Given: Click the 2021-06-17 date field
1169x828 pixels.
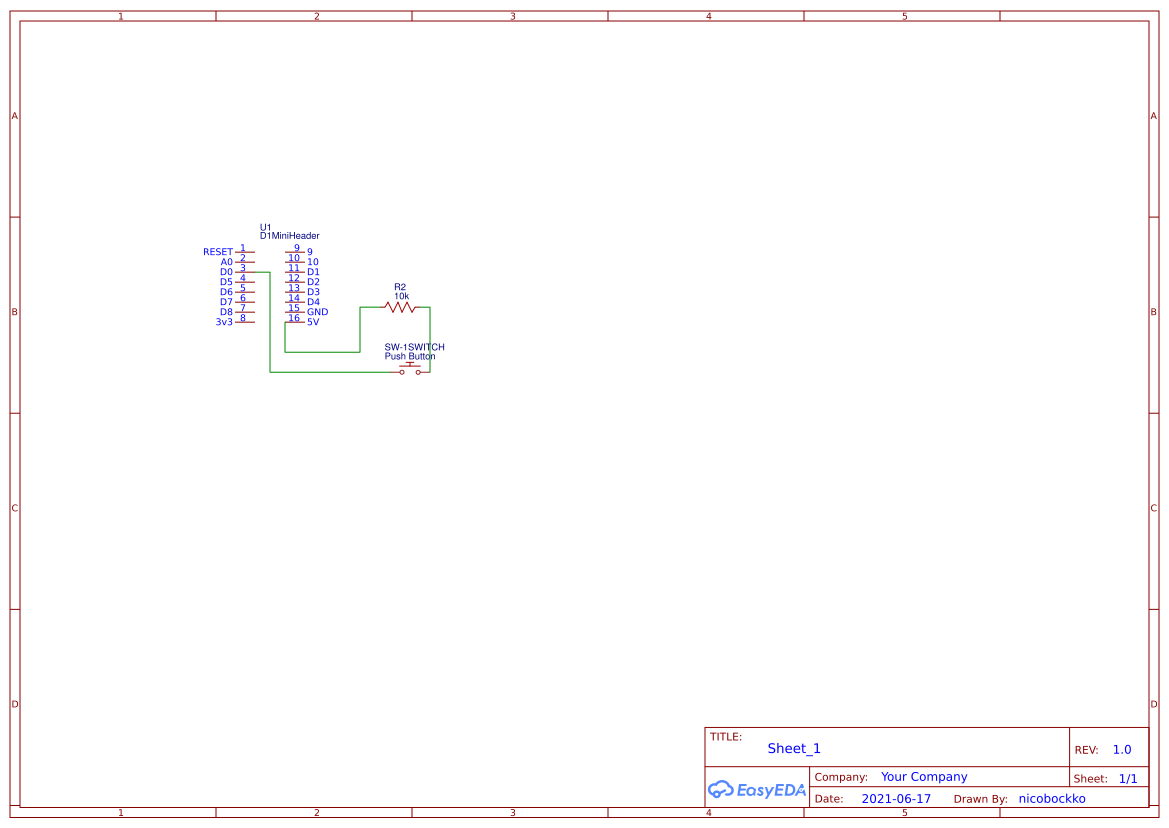Looking at the screenshot, I should coord(895,798).
